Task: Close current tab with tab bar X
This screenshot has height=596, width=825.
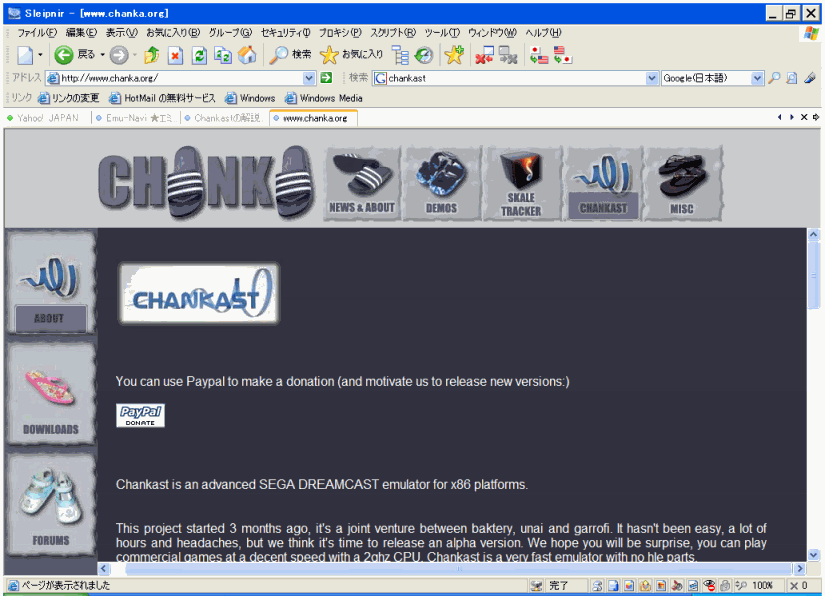Action: coord(804,117)
